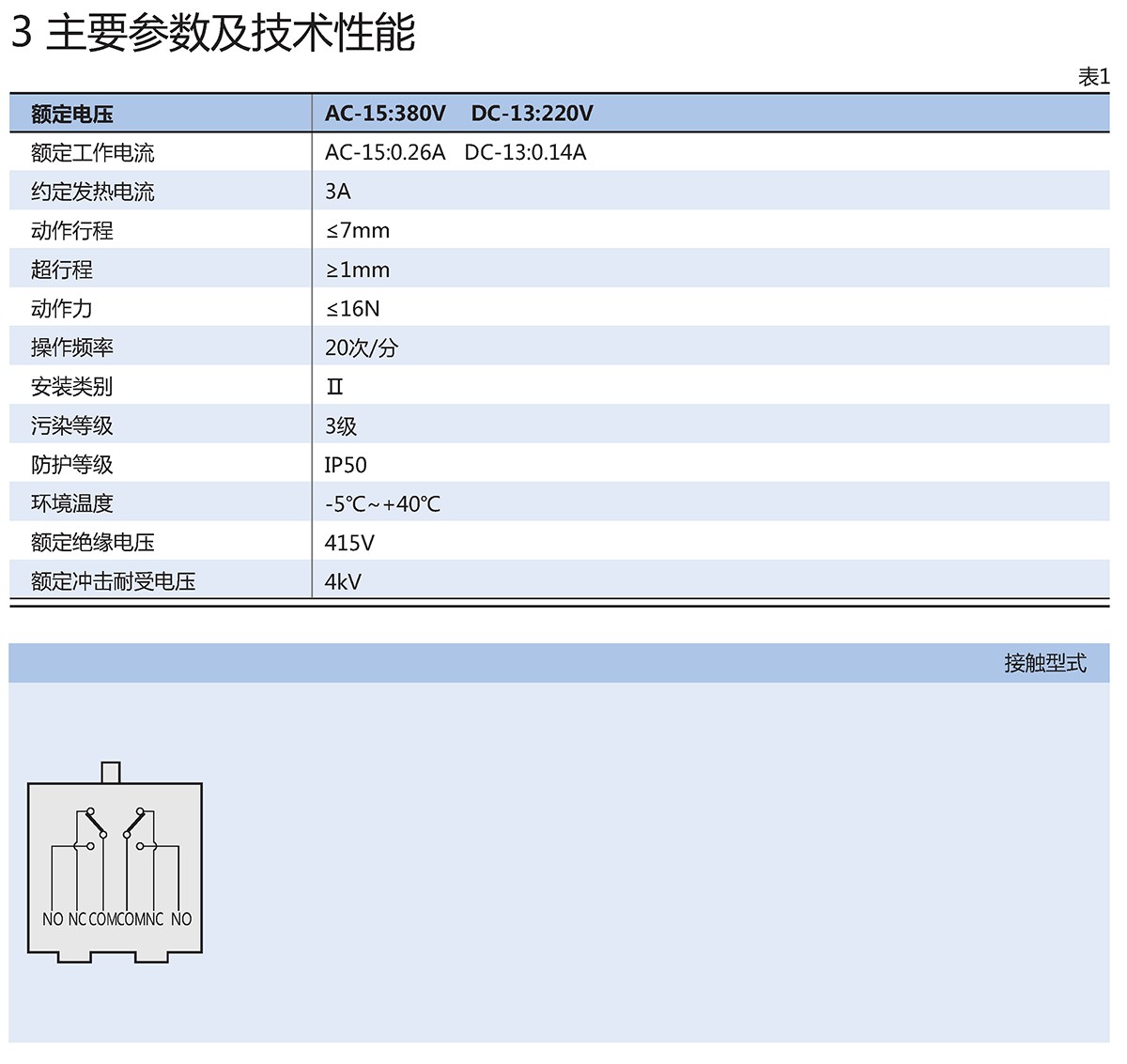The width and height of the screenshot is (1127, 1064).
Task: Click the 超行程 row label
Action: 62,270
